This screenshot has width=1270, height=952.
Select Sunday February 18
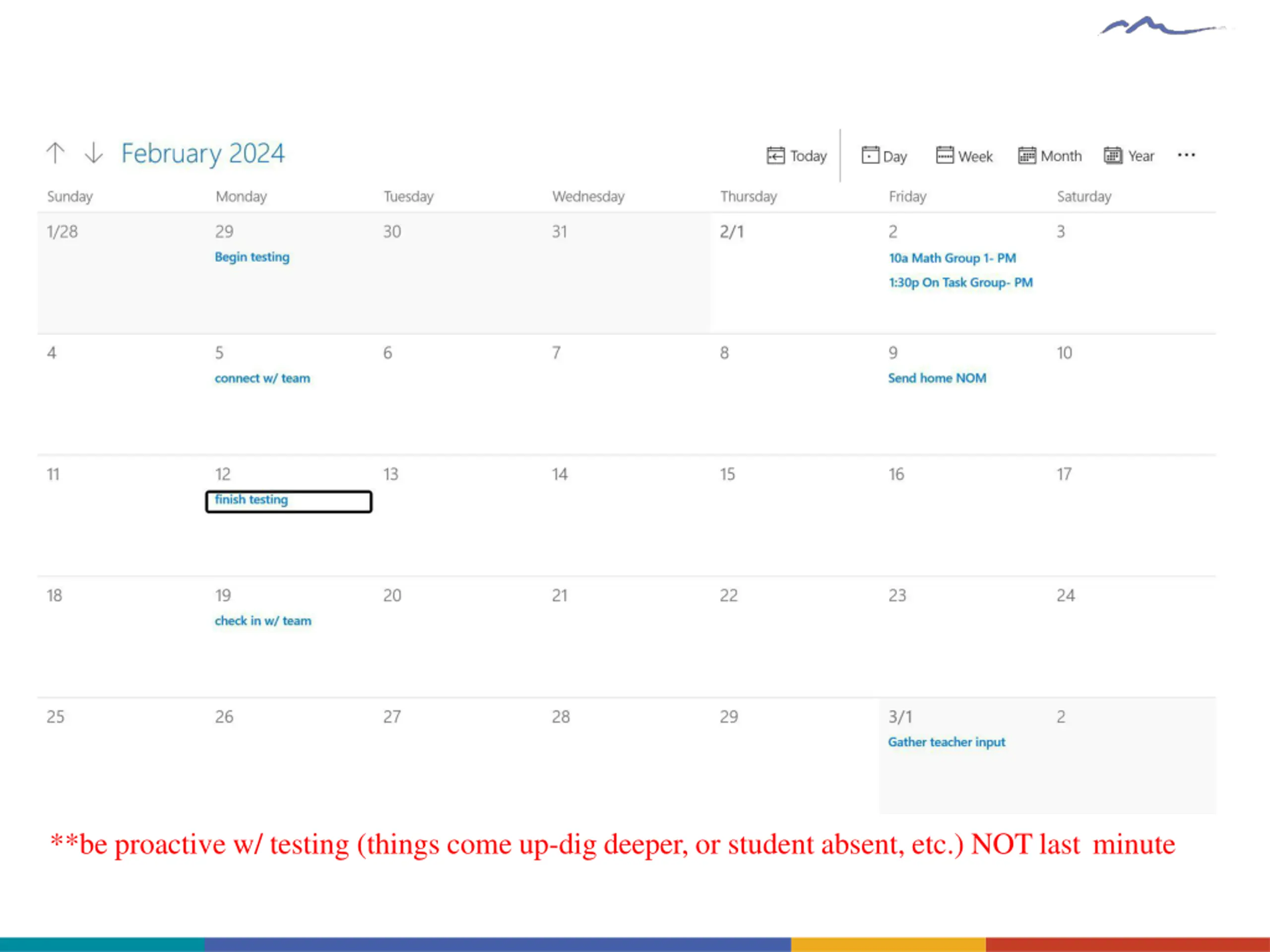point(55,595)
